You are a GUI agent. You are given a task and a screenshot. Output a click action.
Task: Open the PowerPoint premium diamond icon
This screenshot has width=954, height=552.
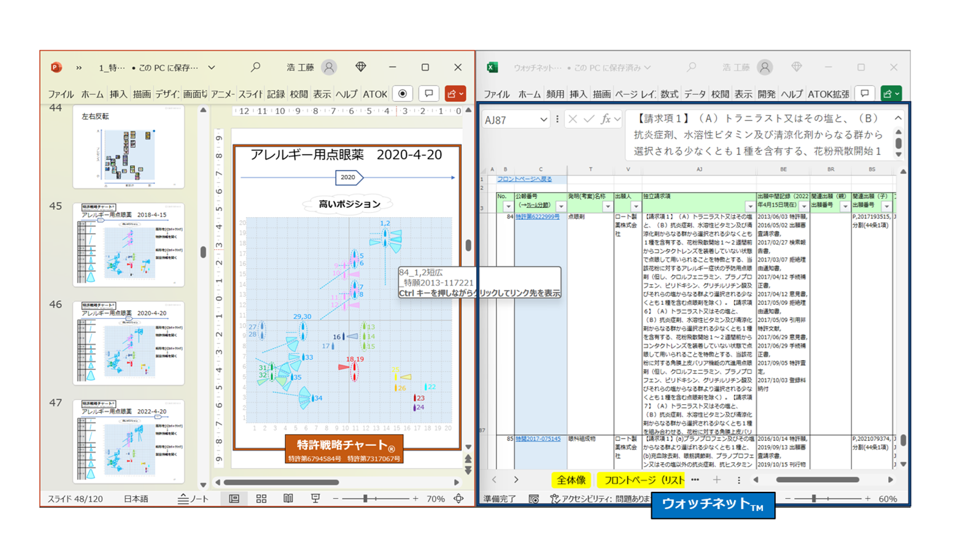tap(361, 67)
